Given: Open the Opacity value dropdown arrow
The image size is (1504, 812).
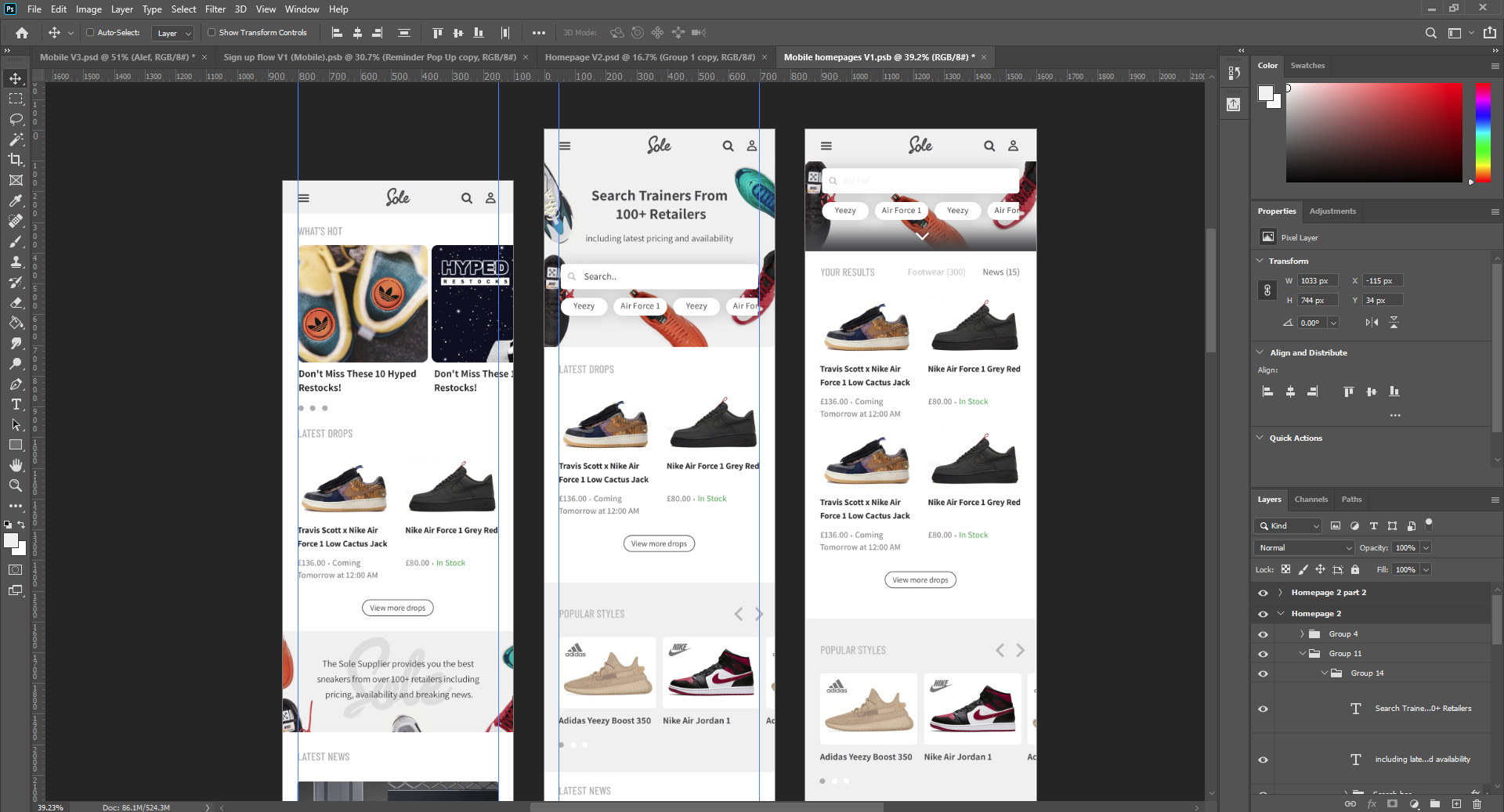Looking at the screenshot, I should click(1426, 548).
